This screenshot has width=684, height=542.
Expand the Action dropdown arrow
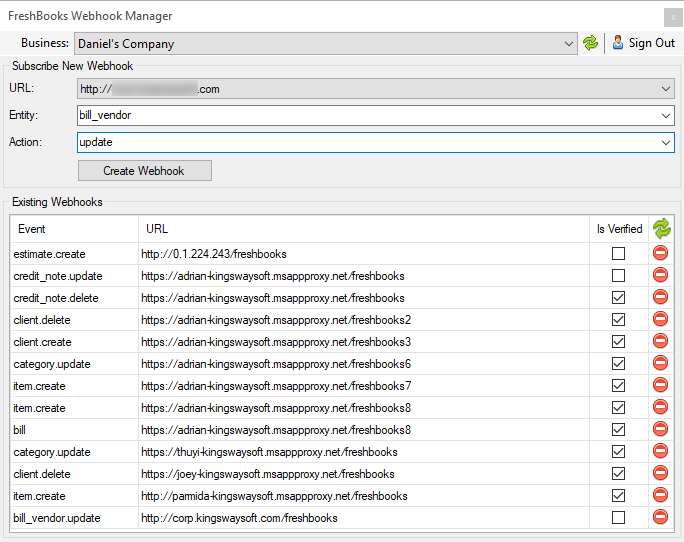pyautogui.click(x=666, y=143)
